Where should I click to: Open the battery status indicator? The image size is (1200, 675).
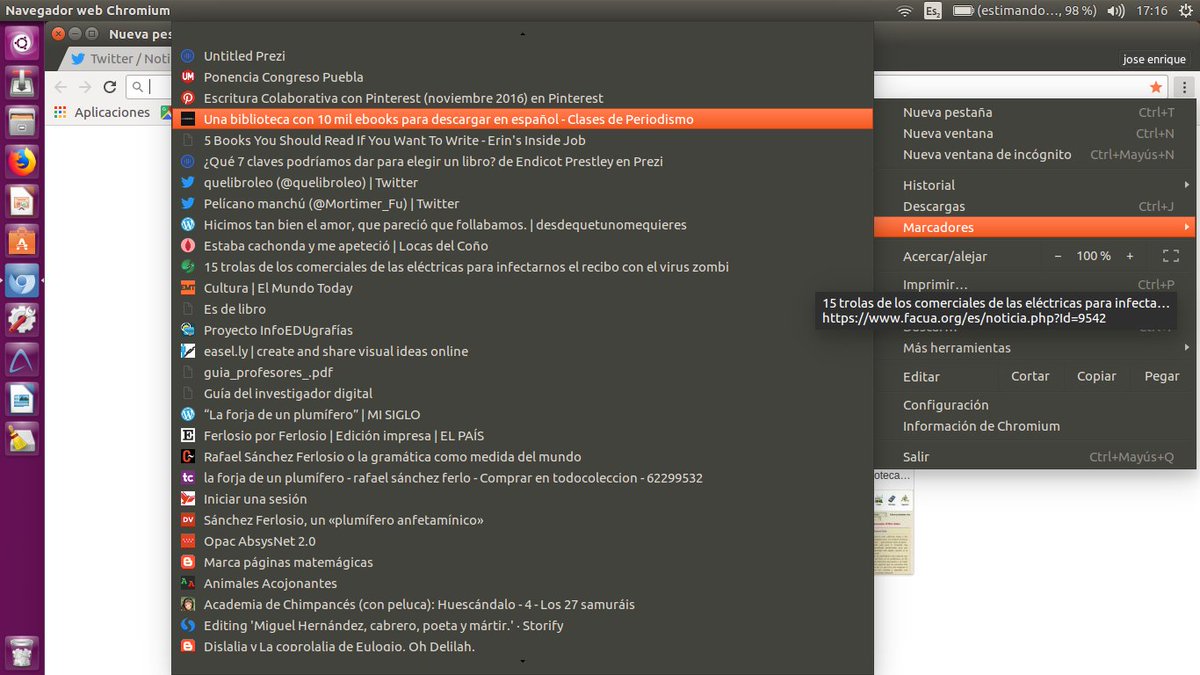point(1025,11)
